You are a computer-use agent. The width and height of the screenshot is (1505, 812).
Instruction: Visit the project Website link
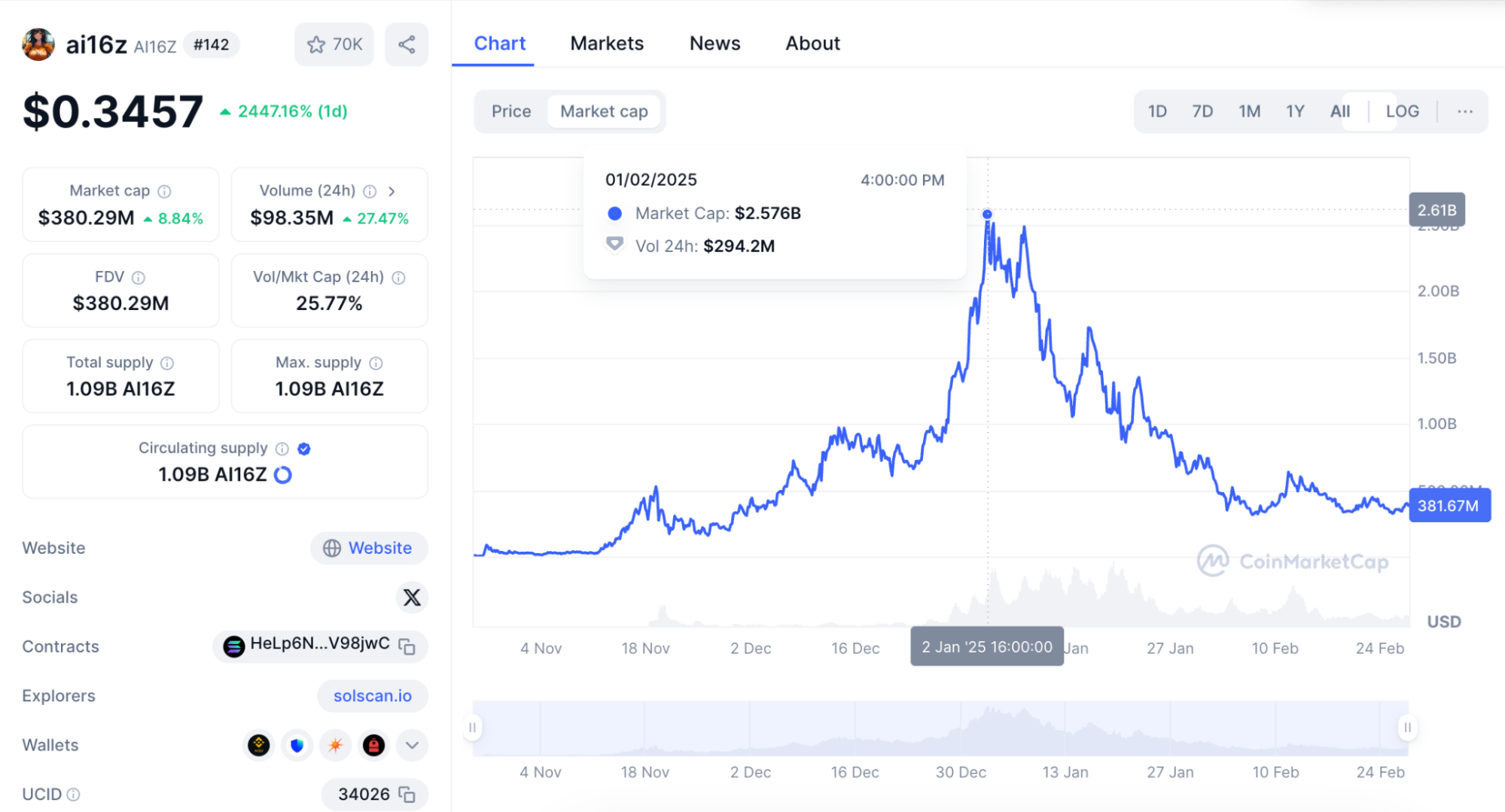[x=369, y=548]
